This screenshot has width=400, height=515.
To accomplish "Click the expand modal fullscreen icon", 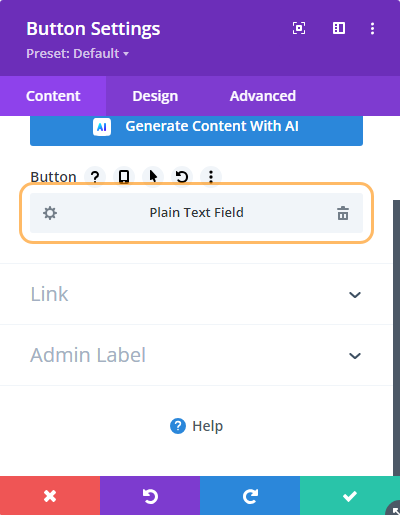I will point(299,28).
